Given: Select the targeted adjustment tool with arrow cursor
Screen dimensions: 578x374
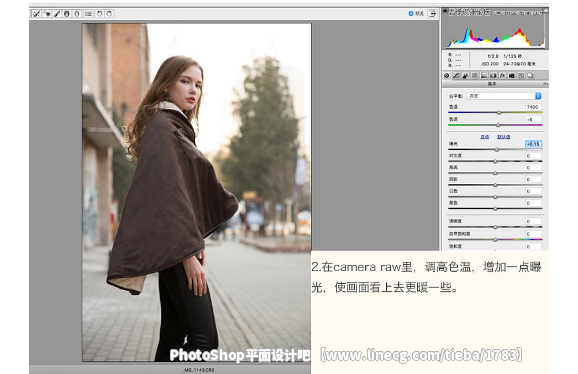Looking at the screenshot, I should 47,14.
